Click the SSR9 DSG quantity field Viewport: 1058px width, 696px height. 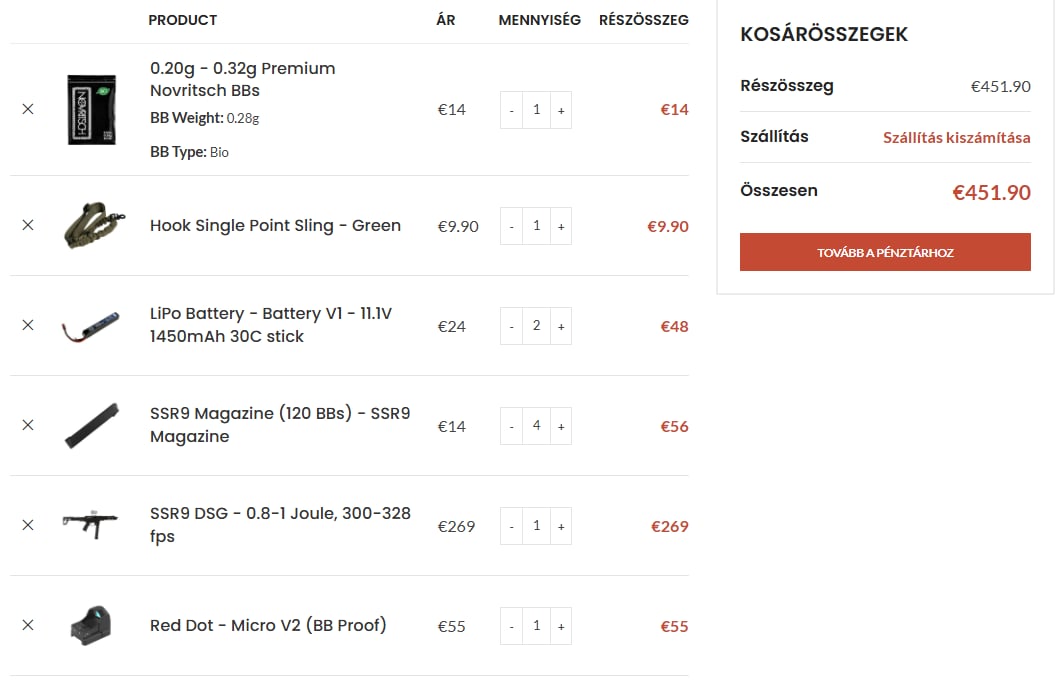(536, 526)
